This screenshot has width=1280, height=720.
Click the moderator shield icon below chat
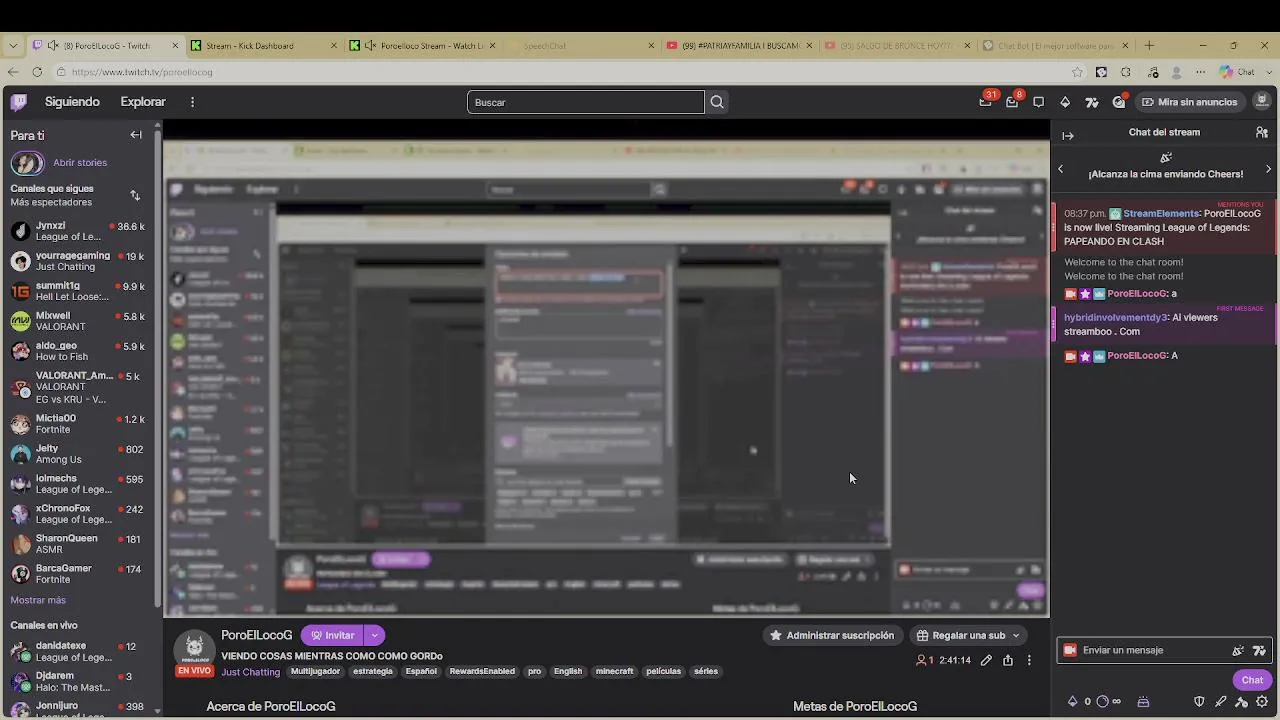1200,702
